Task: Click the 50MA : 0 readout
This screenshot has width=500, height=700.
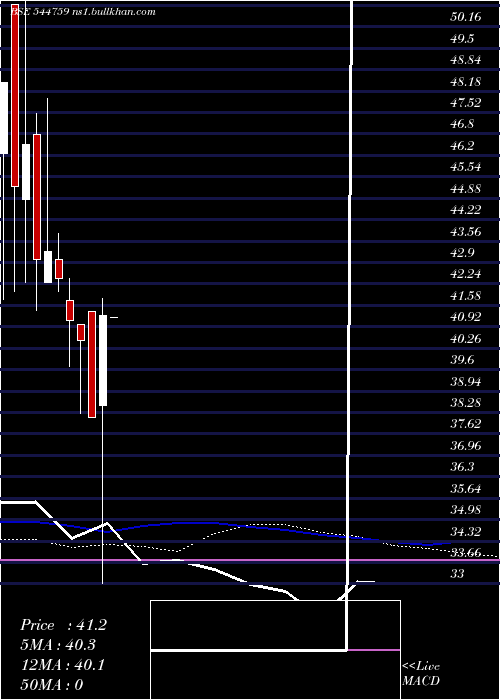Action: tap(52, 685)
